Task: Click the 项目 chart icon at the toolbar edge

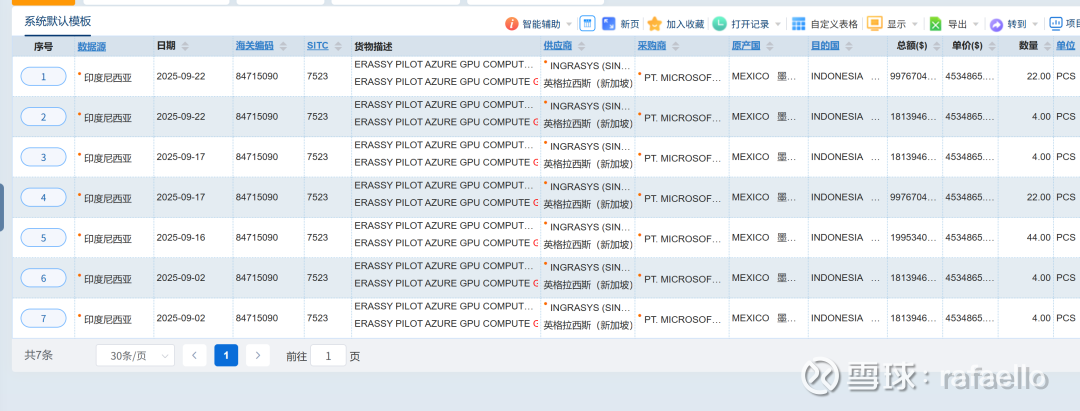Action: (x=1056, y=23)
